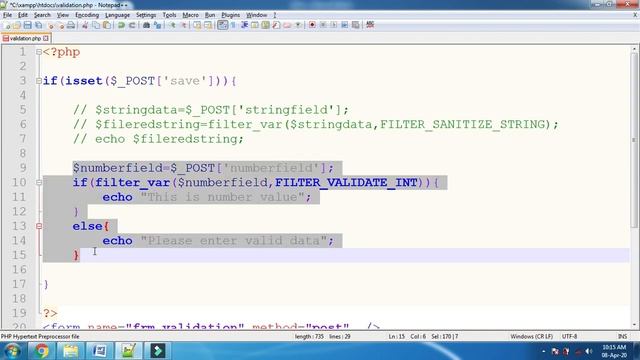Viewport: 640px width, 360px height.
Task: Open the Plugins menu
Action: point(231,15)
